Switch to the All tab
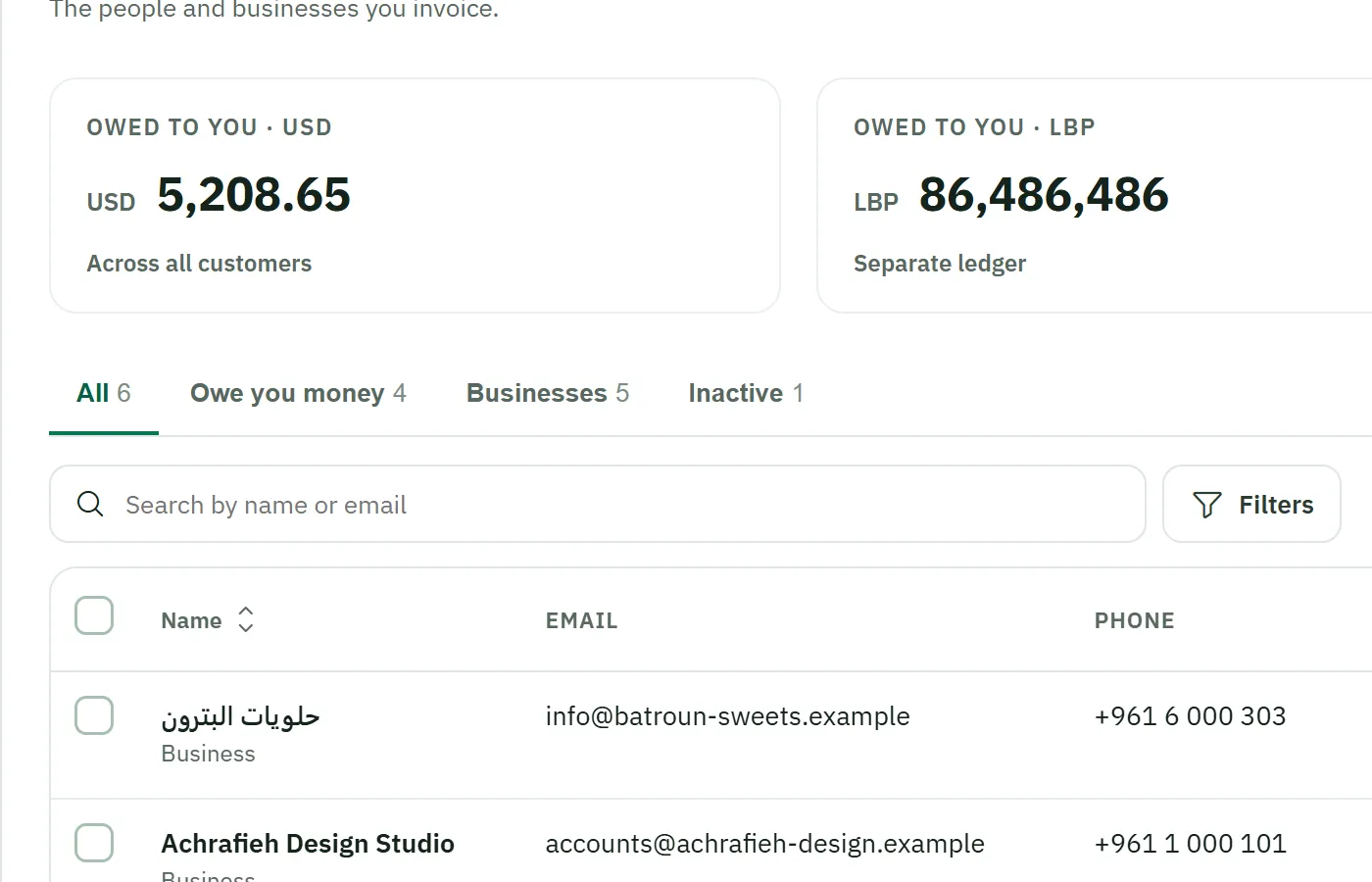The width and height of the screenshot is (1372, 882). click(104, 393)
